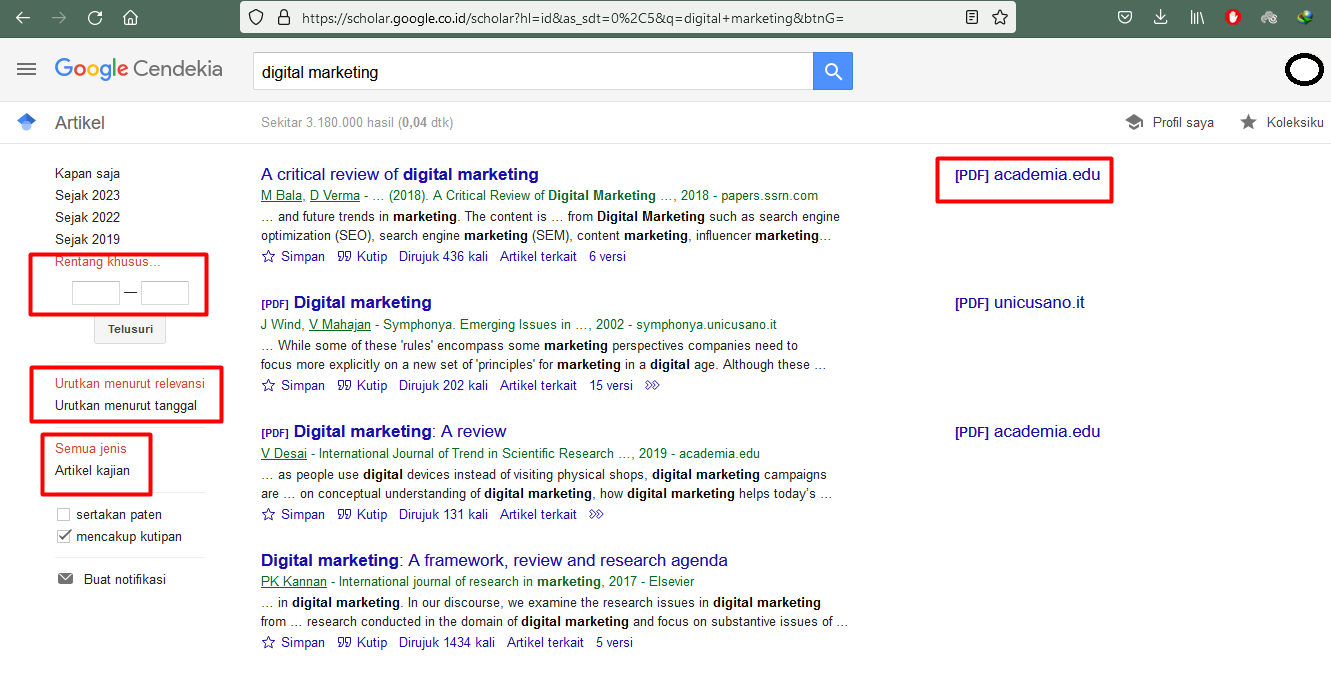Enable the sertakan paten checkbox
Viewport: 1331px width, 673px height.
(64, 514)
